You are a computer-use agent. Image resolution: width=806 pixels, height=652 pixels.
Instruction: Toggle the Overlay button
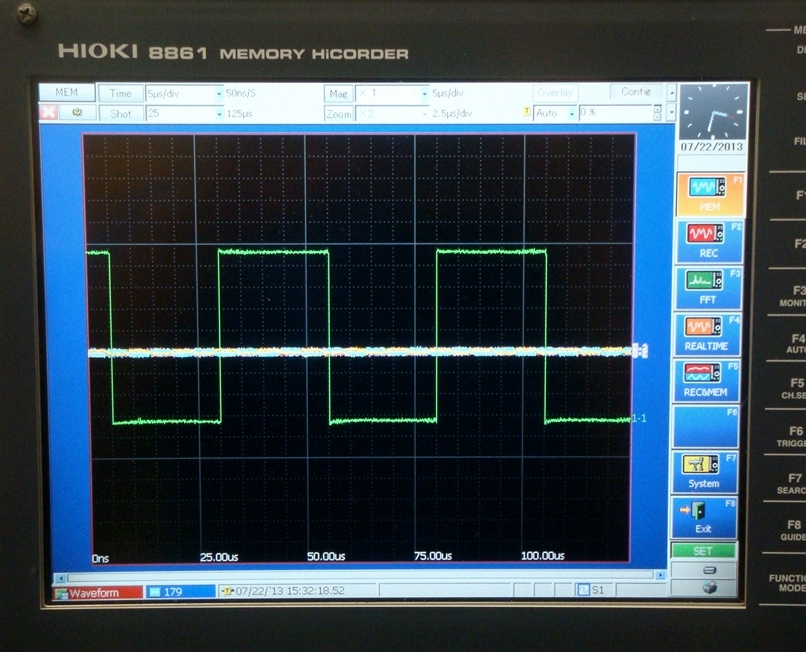pos(555,93)
